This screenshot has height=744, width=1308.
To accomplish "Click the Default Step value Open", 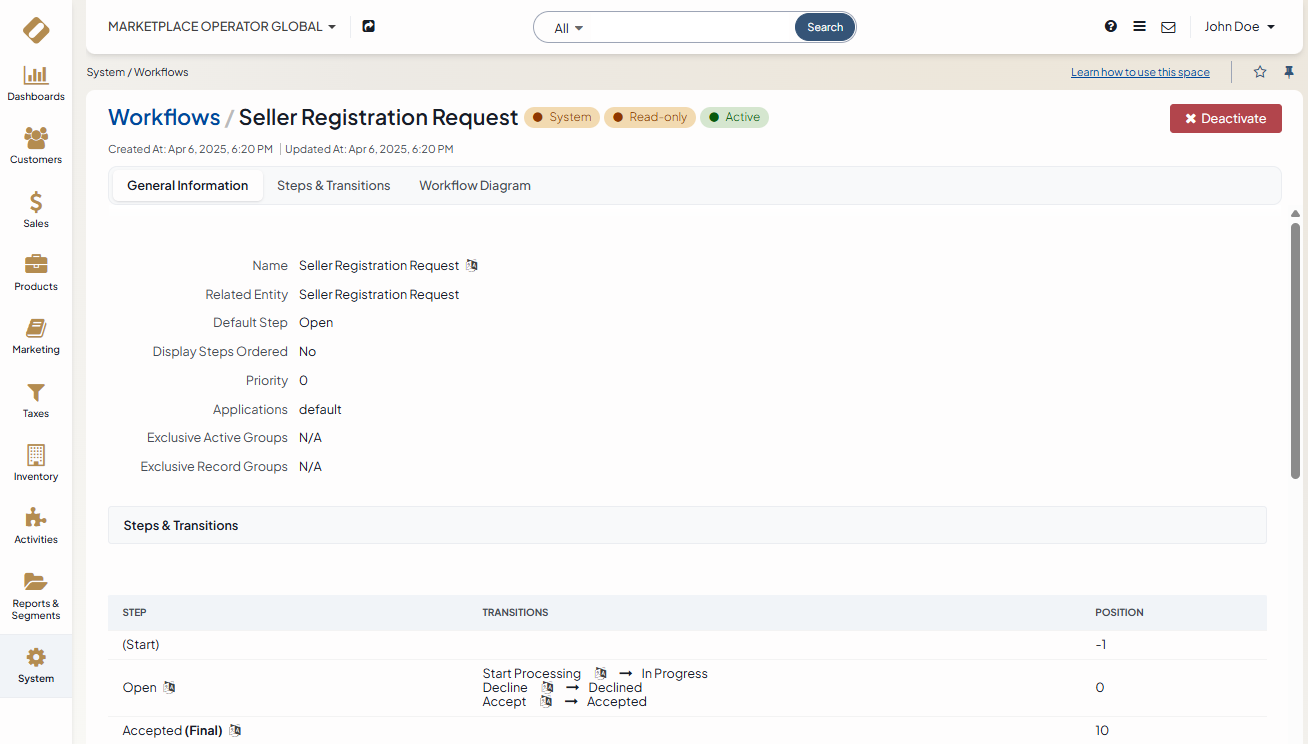I will coord(316,323).
